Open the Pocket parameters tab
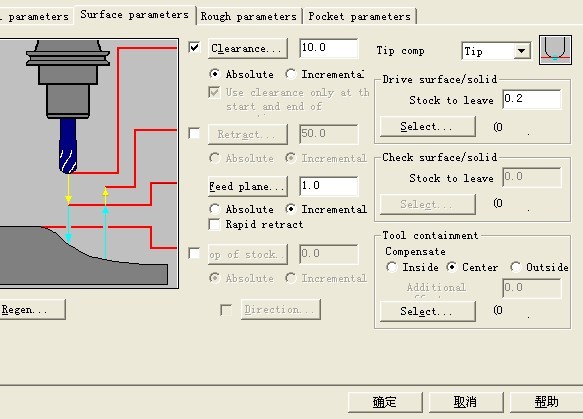 click(x=360, y=16)
